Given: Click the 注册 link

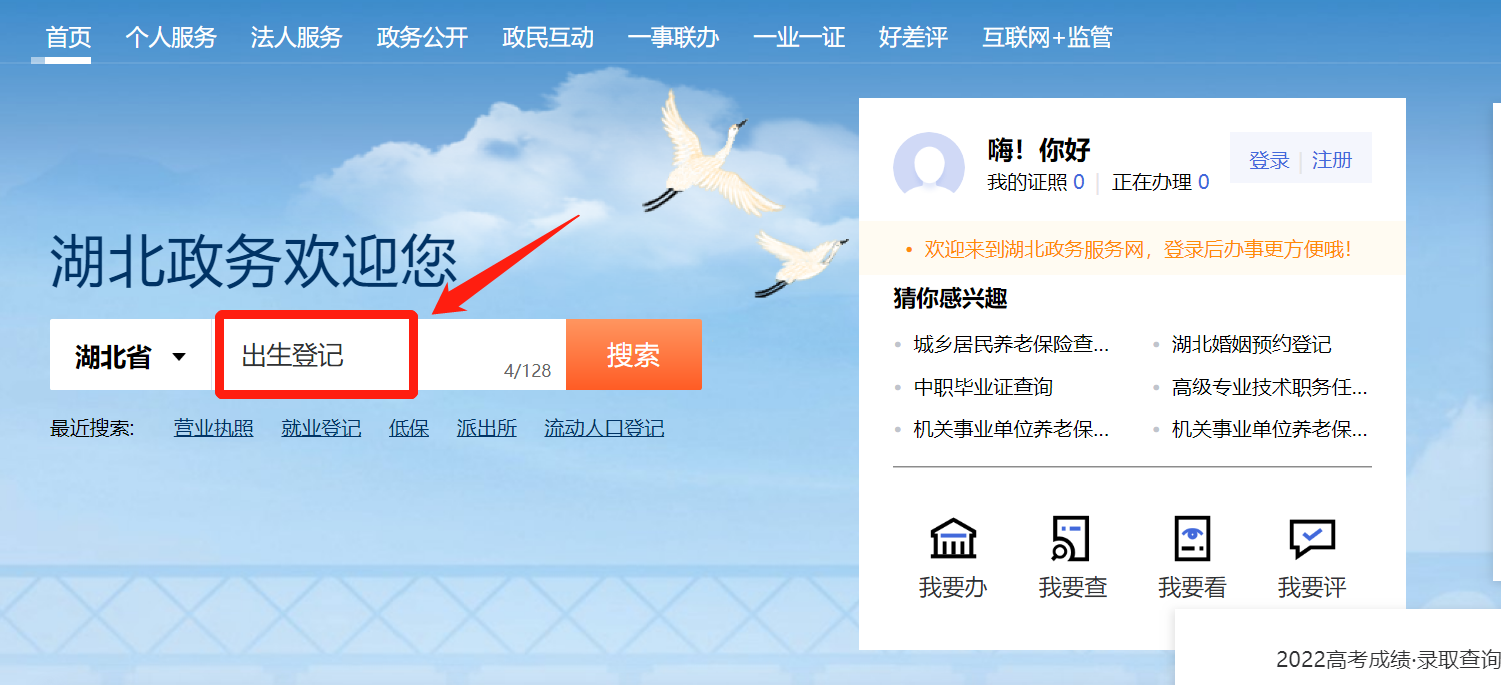Looking at the screenshot, I should 1332,160.
